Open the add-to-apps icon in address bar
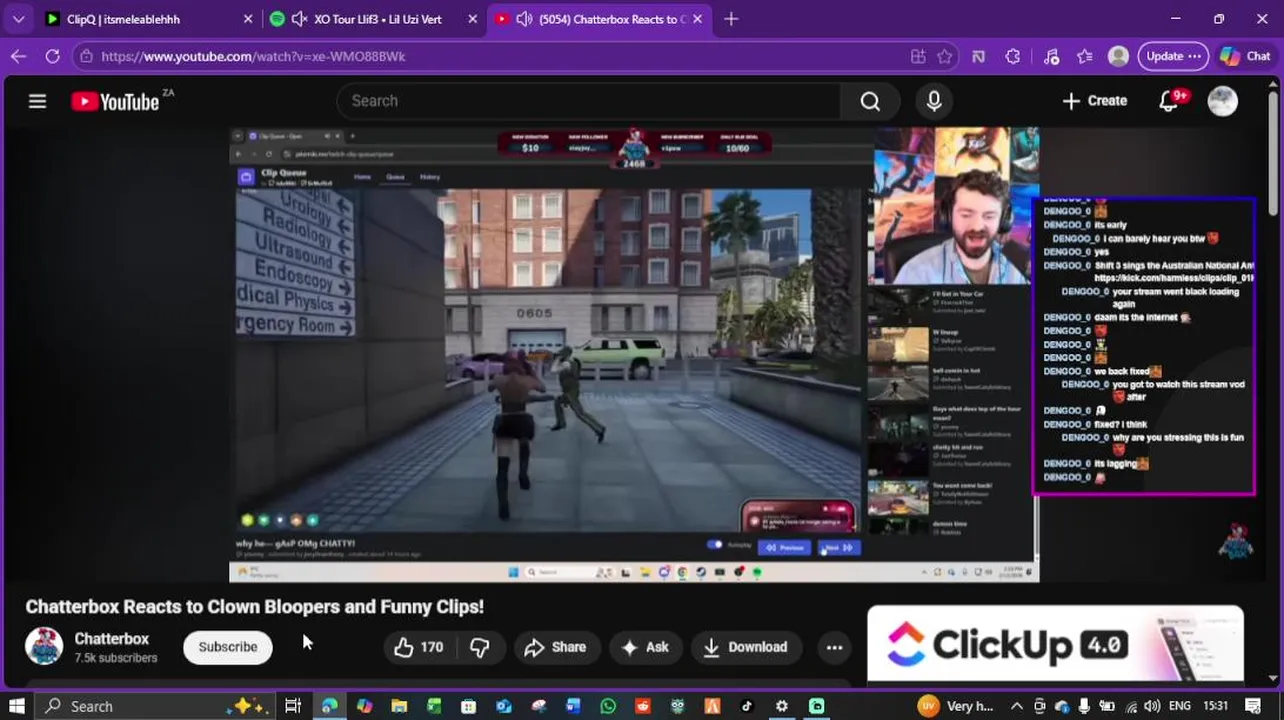This screenshot has height=720, width=1284. click(917, 56)
